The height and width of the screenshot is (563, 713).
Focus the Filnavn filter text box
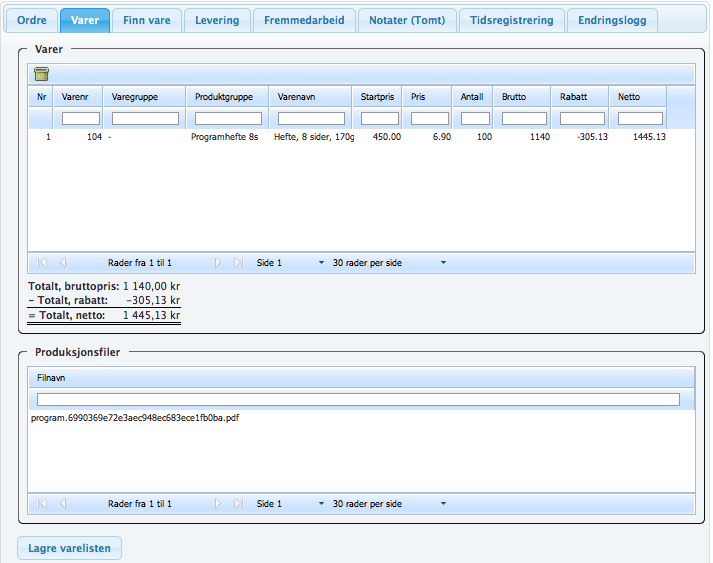pos(358,400)
